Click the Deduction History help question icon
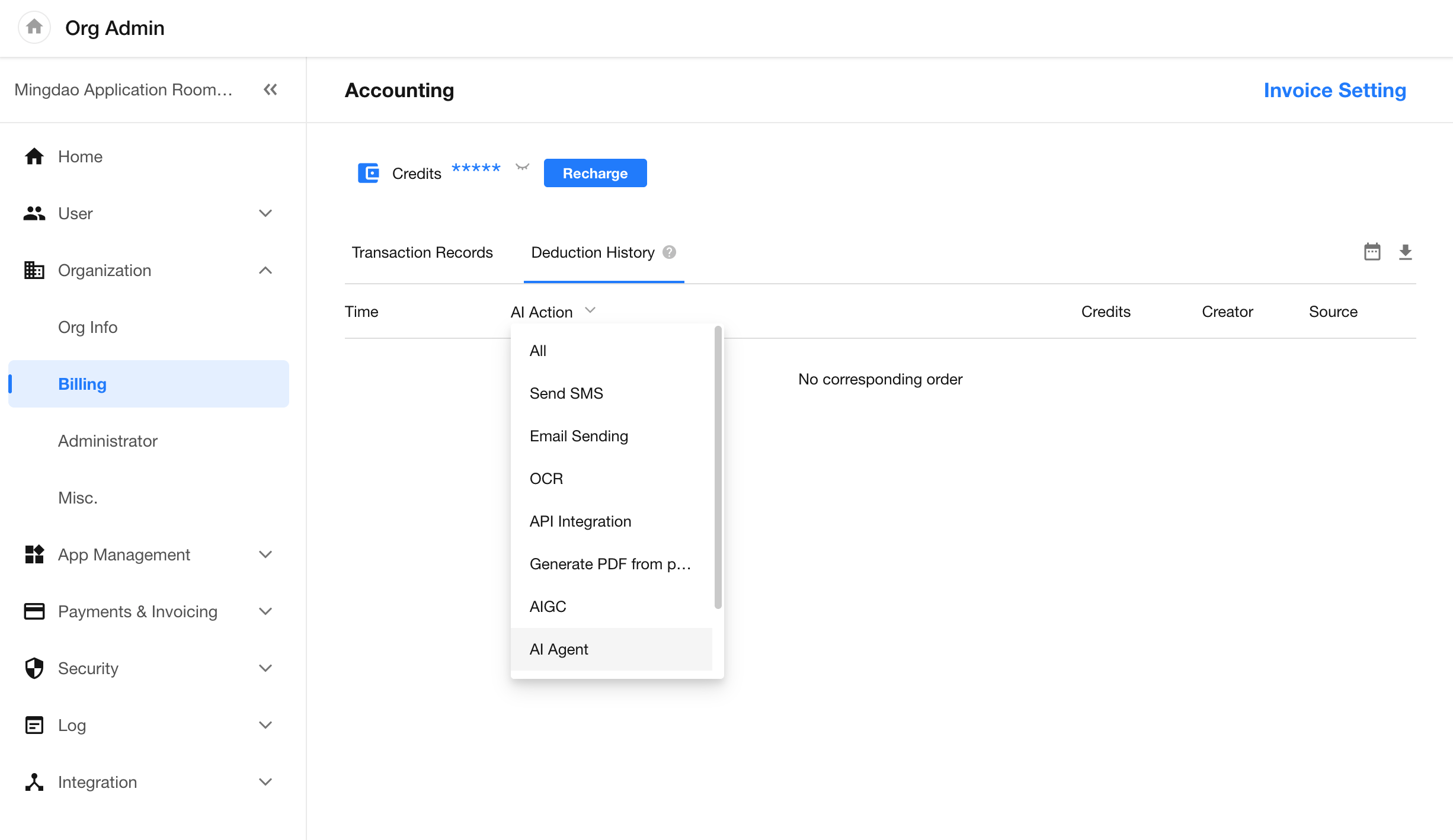This screenshot has width=1453, height=840. [669, 252]
